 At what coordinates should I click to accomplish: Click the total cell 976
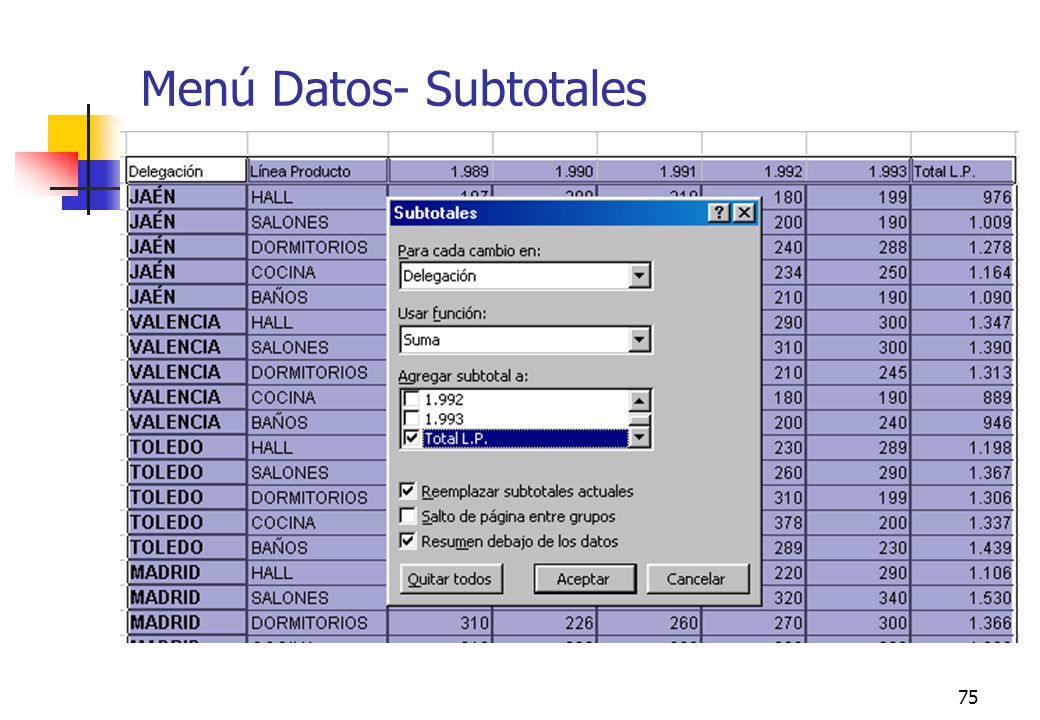click(964, 197)
